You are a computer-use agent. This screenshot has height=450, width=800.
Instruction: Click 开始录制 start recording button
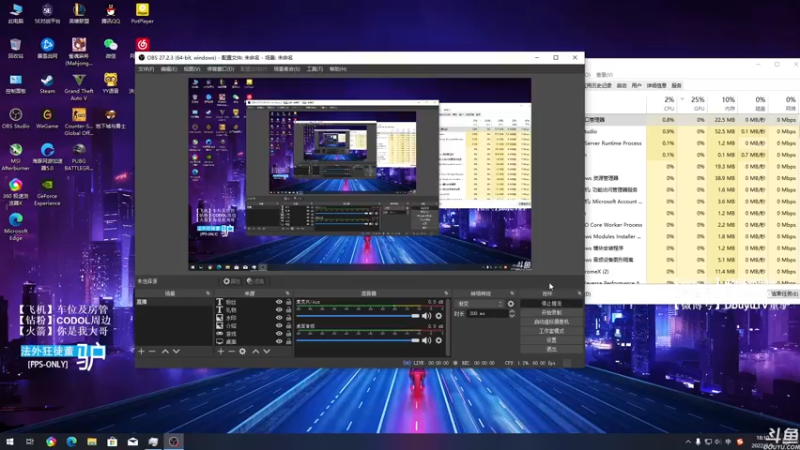tap(552, 313)
